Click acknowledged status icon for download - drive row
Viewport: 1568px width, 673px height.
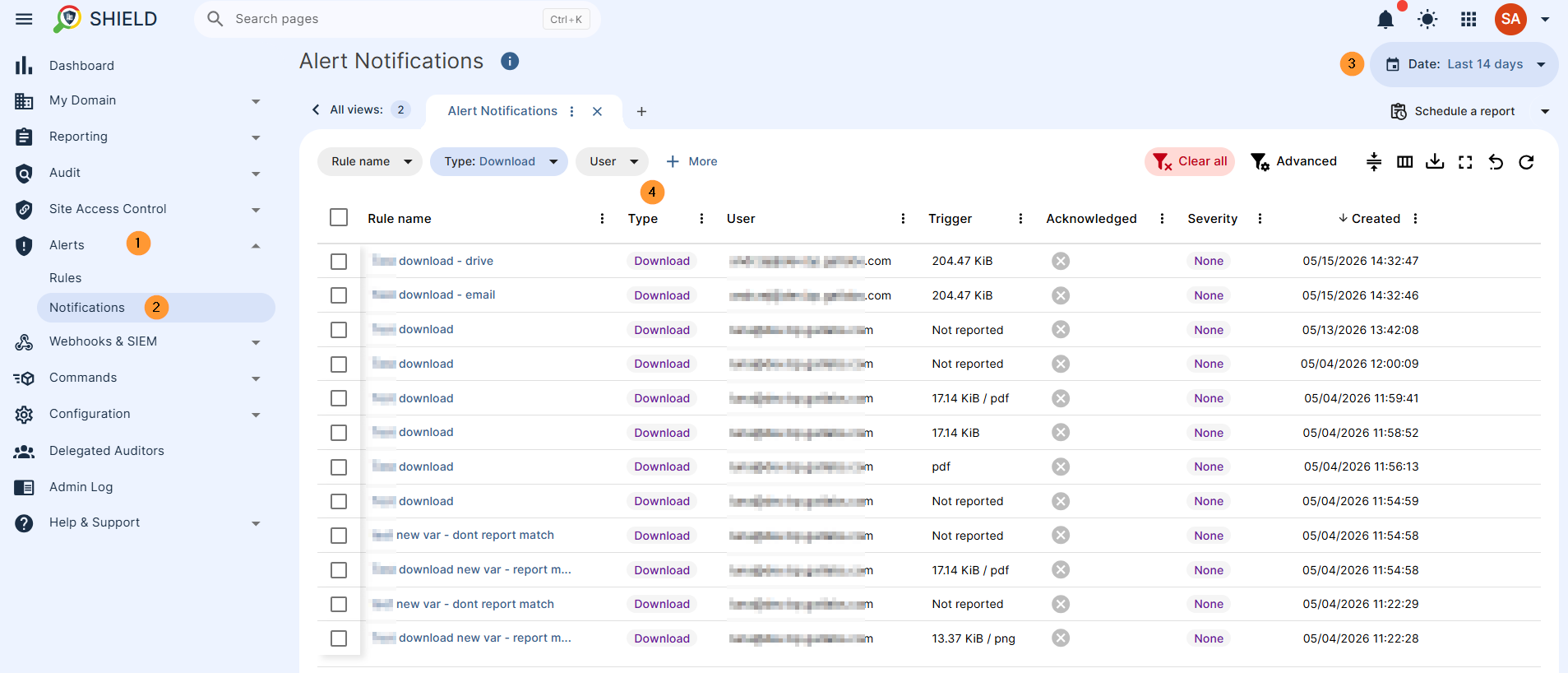(x=1061, y=261)
